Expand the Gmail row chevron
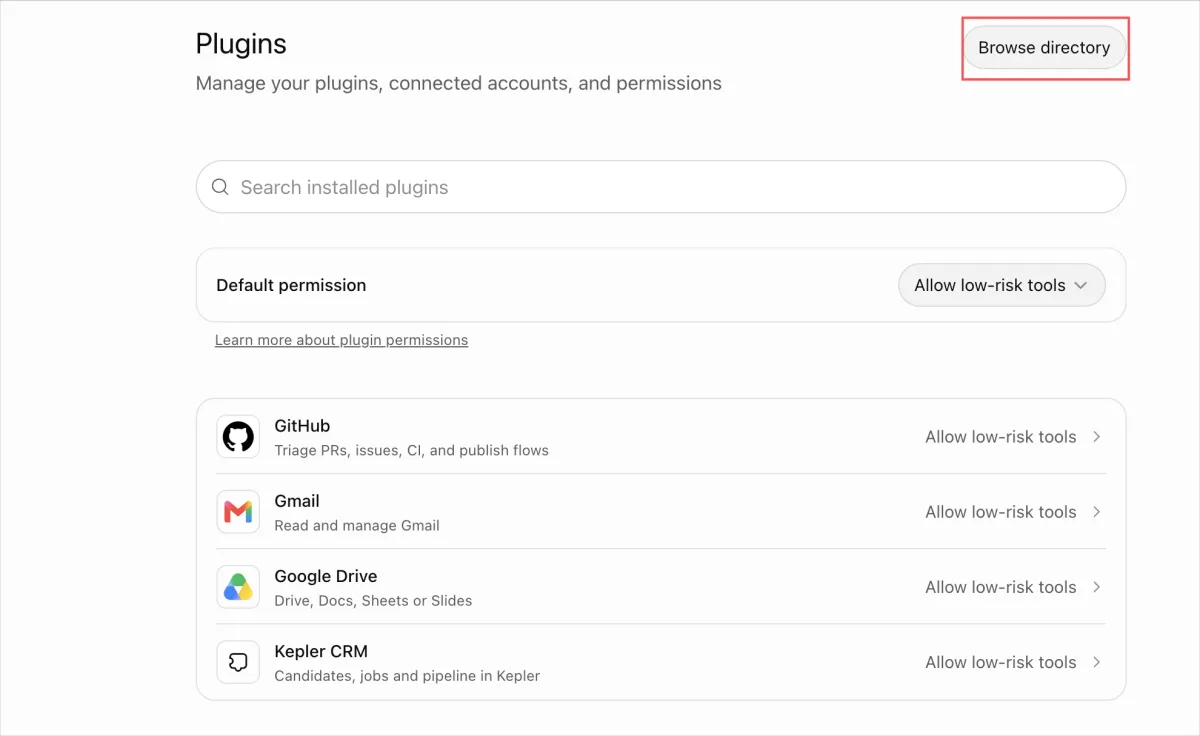The image size is (1200, 736). (1096, 512)
